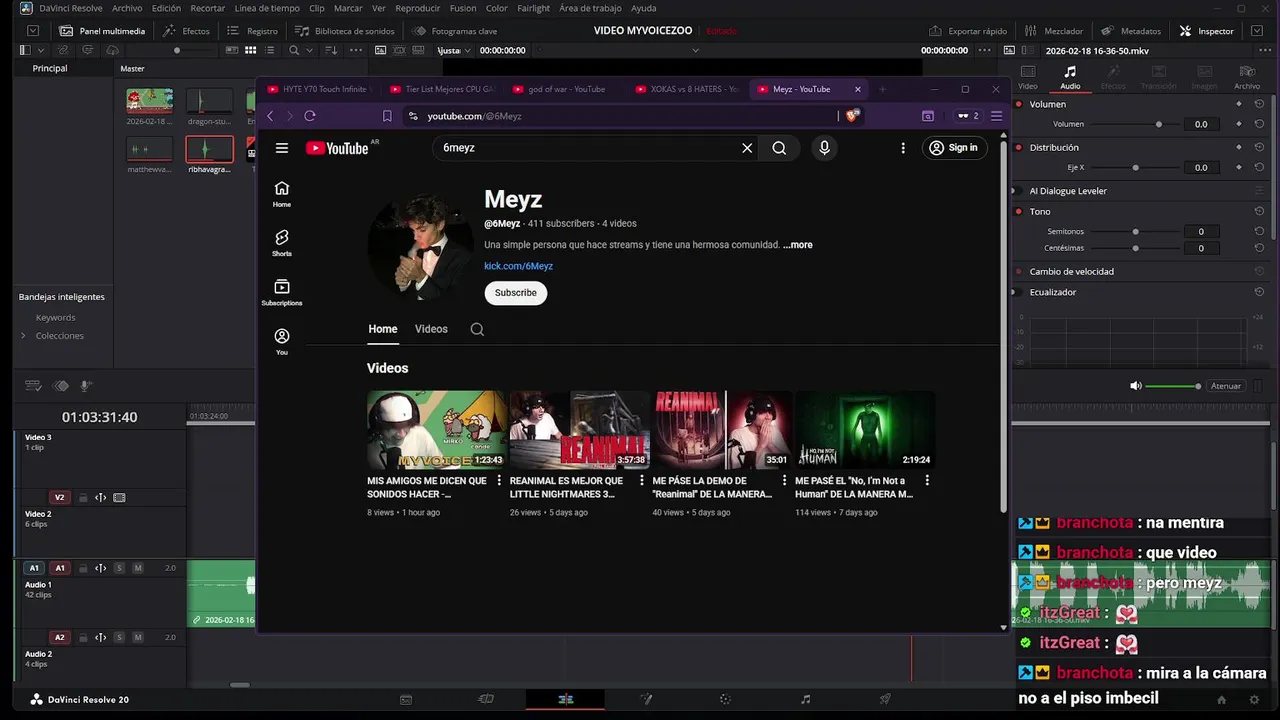Open the Edit page in bottom bar
The width and height of the screenshot is (1280, 720).
click(x=566, y=699)
